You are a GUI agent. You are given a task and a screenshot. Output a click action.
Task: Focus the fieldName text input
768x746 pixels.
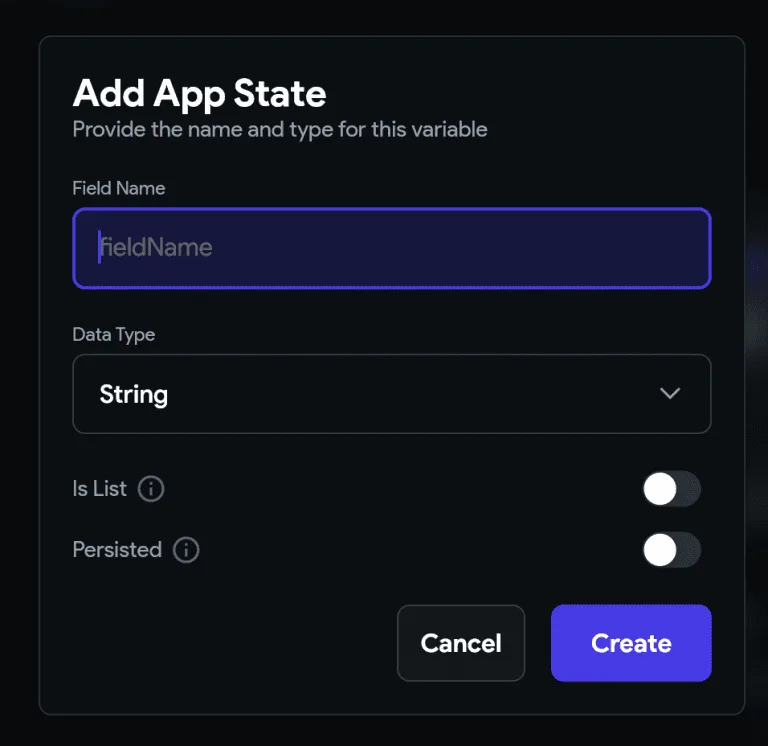click(391, 248)
